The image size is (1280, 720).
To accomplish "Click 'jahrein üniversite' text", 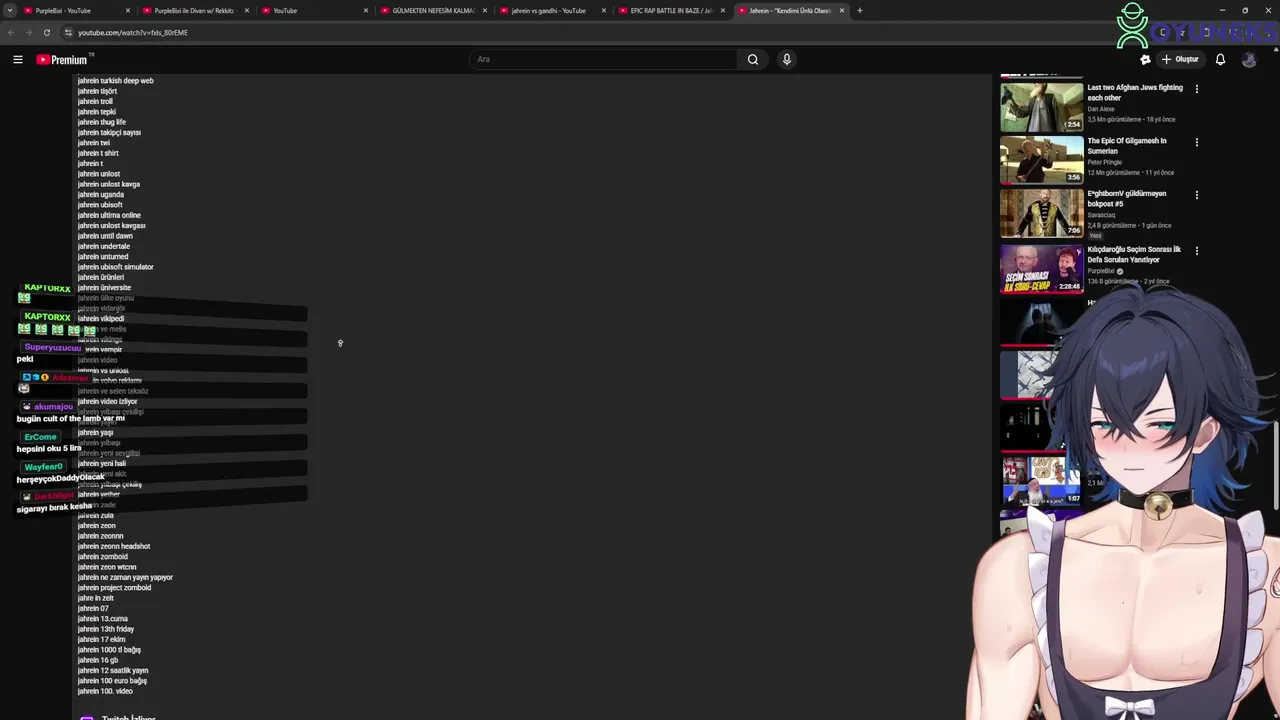I will pyautogui.click(x=104, y=288).
